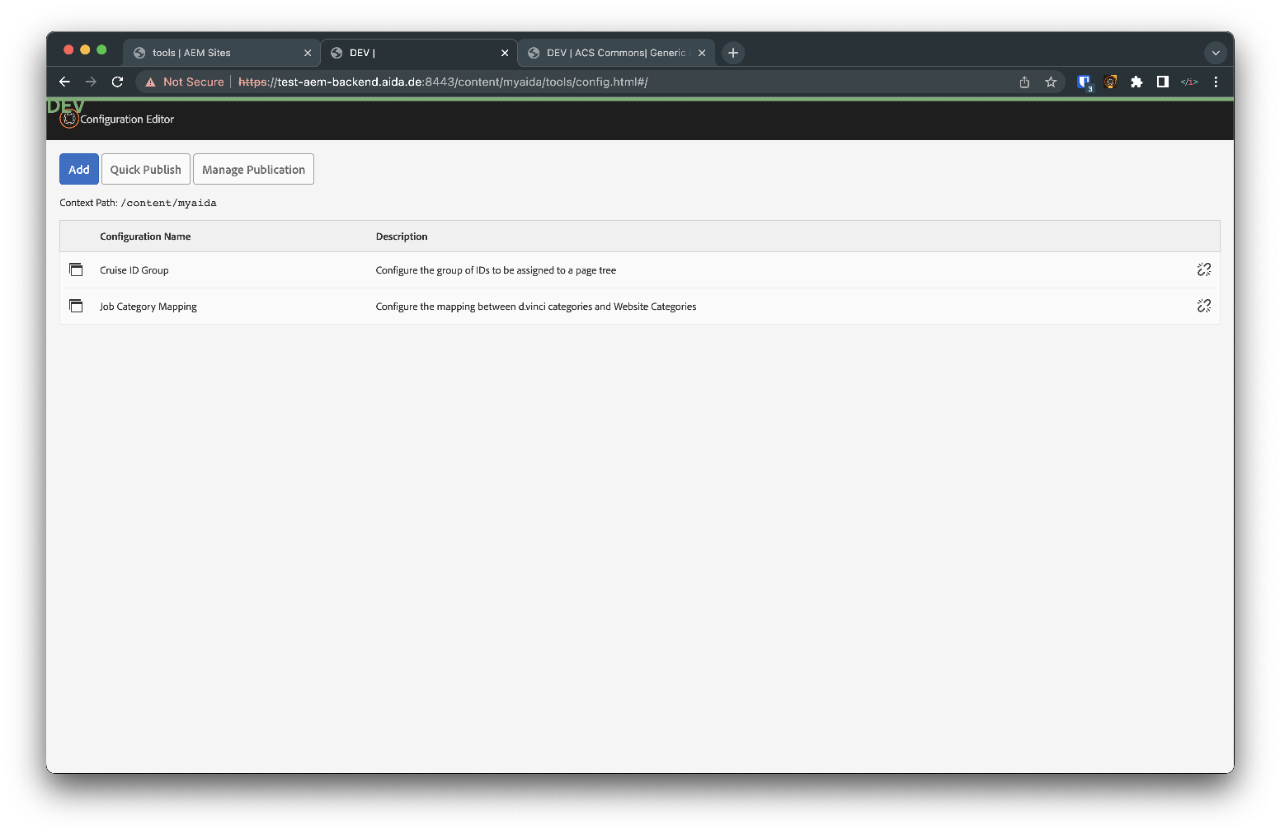Open the Job Category Mapping configuration
This screenshot has height=834, width=1280.
(148, 306)
